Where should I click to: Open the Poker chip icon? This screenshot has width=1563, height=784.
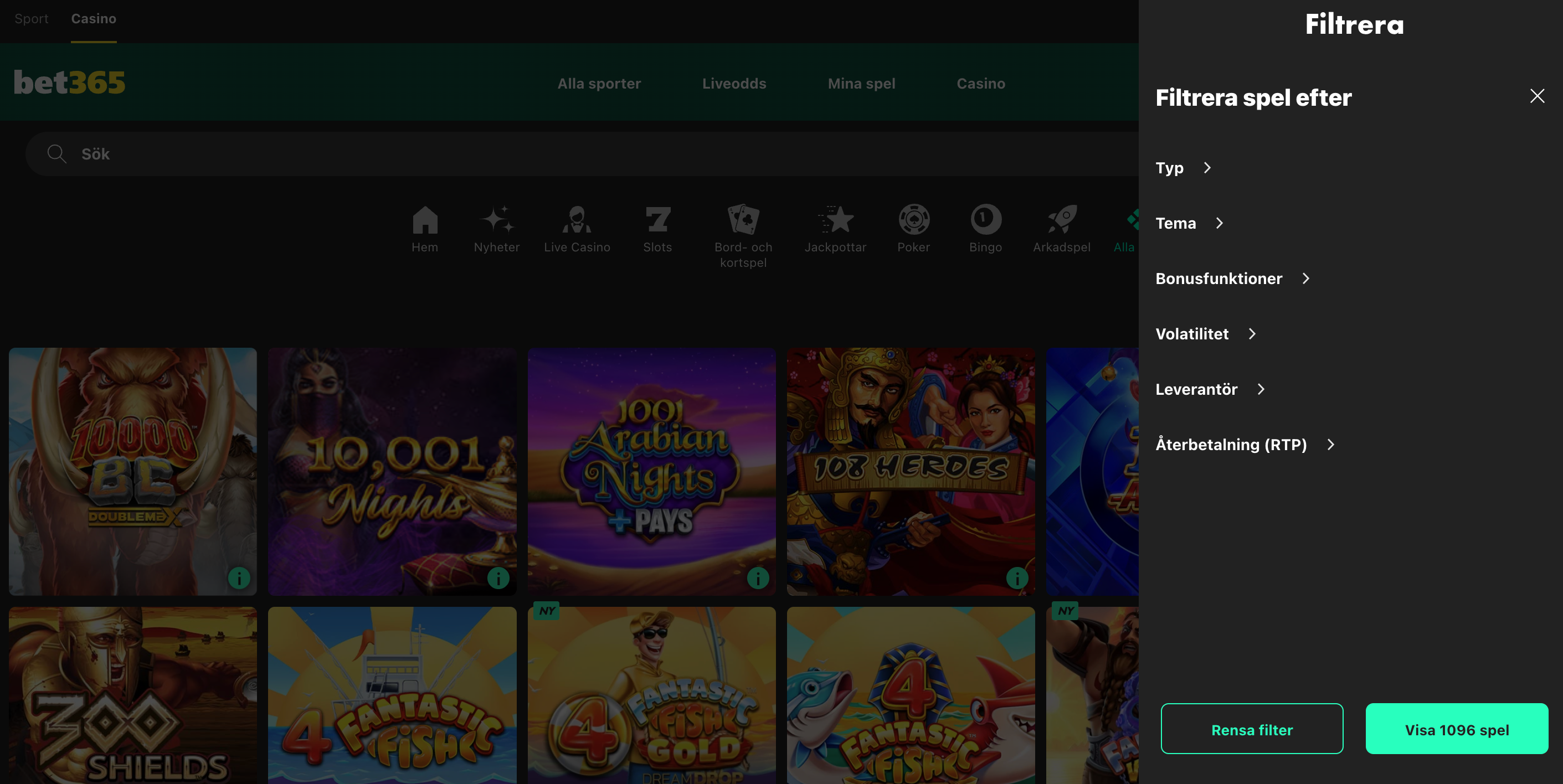(x=914, y=219)
